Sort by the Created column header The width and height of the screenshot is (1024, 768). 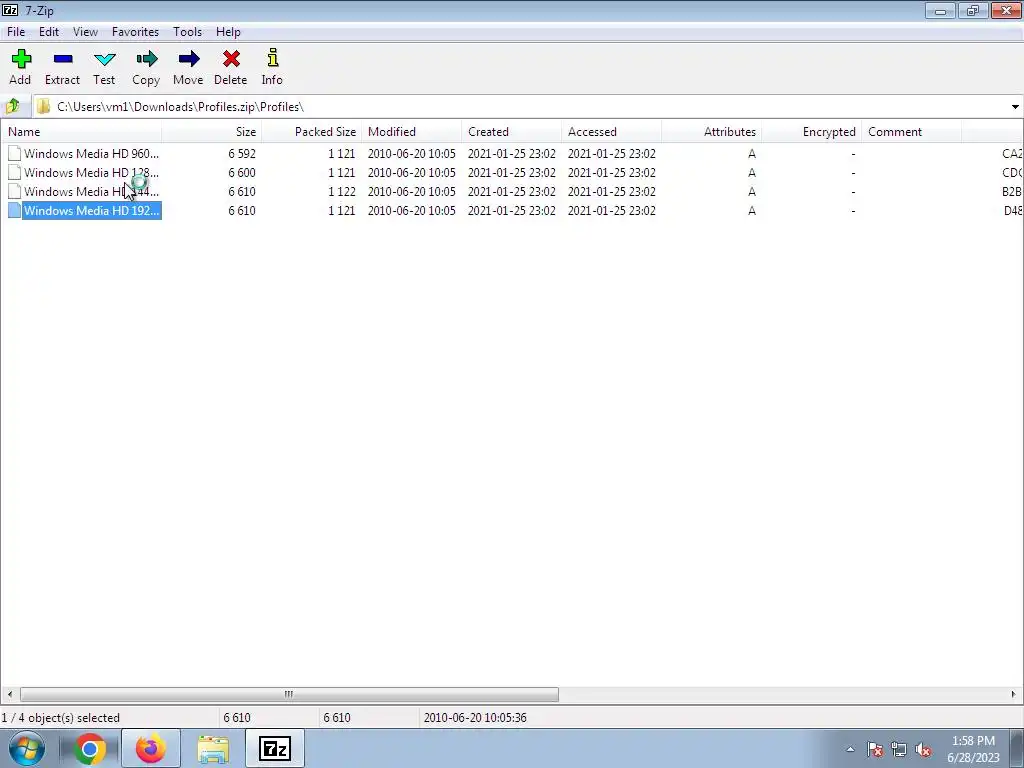click(511, 131)
